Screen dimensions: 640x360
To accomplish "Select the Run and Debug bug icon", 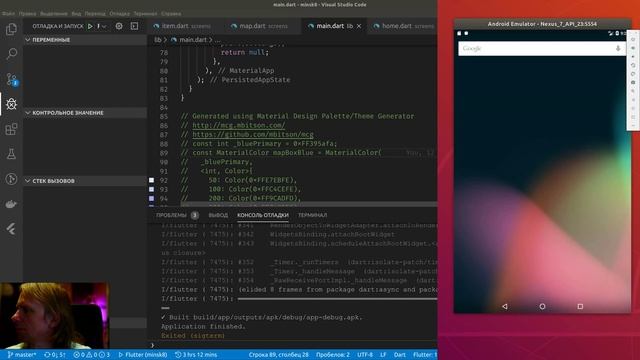I will [11, 104].
